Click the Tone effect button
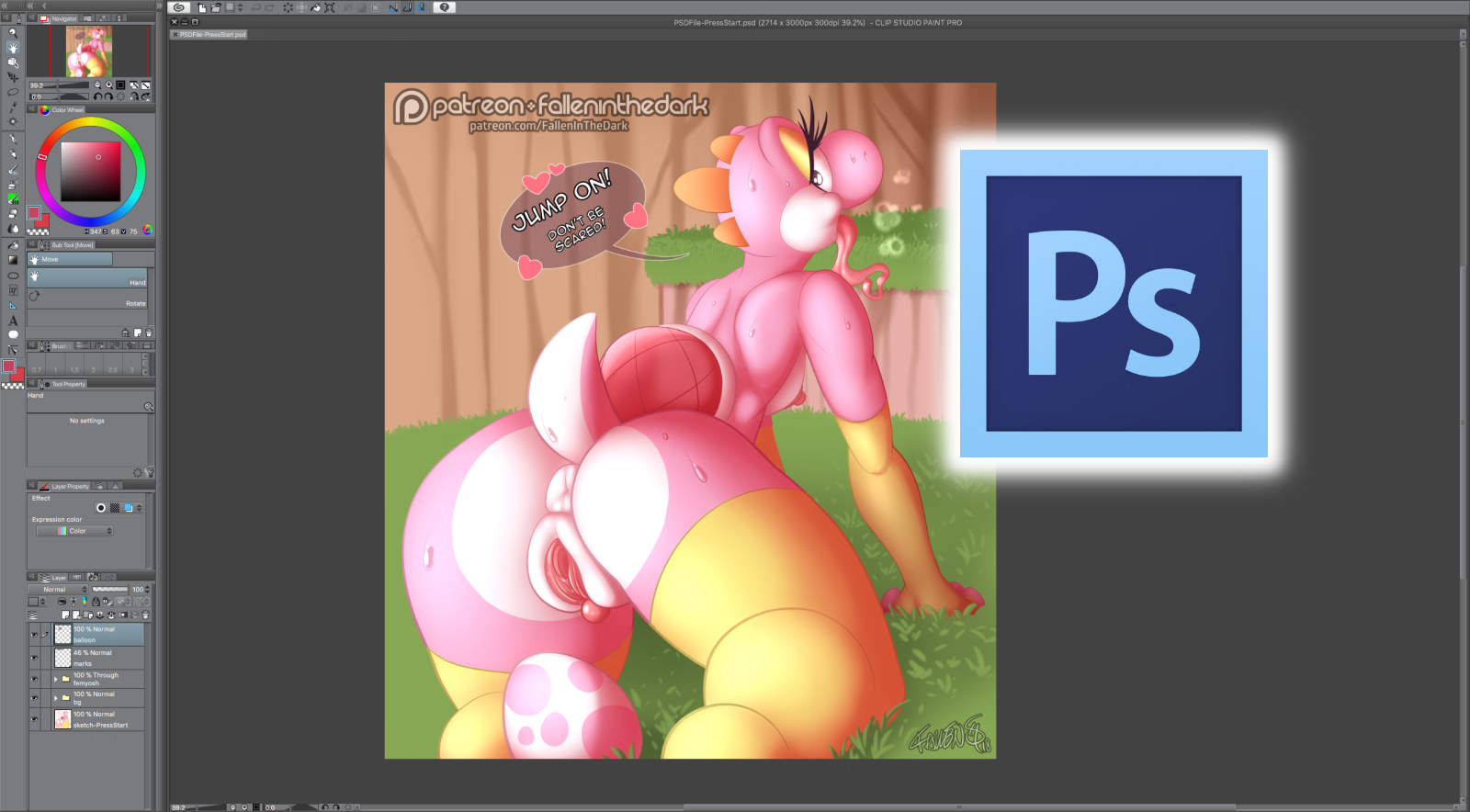The width and height of the screenshot is (1470, 812). click(115, 508)
